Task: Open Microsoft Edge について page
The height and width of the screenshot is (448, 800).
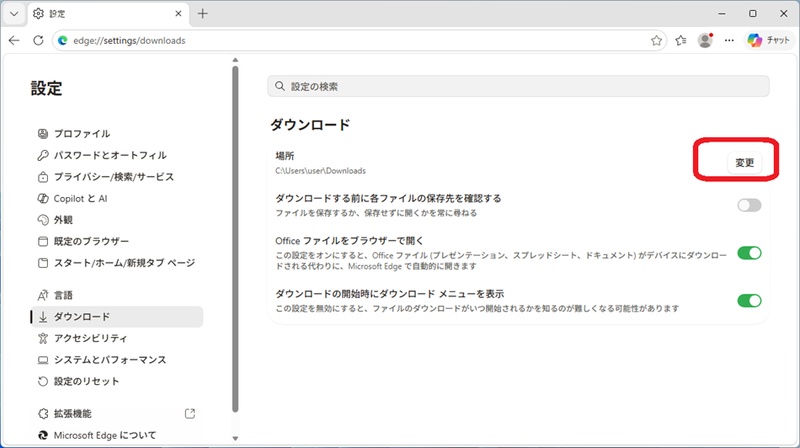Action: tap(117, 435)
